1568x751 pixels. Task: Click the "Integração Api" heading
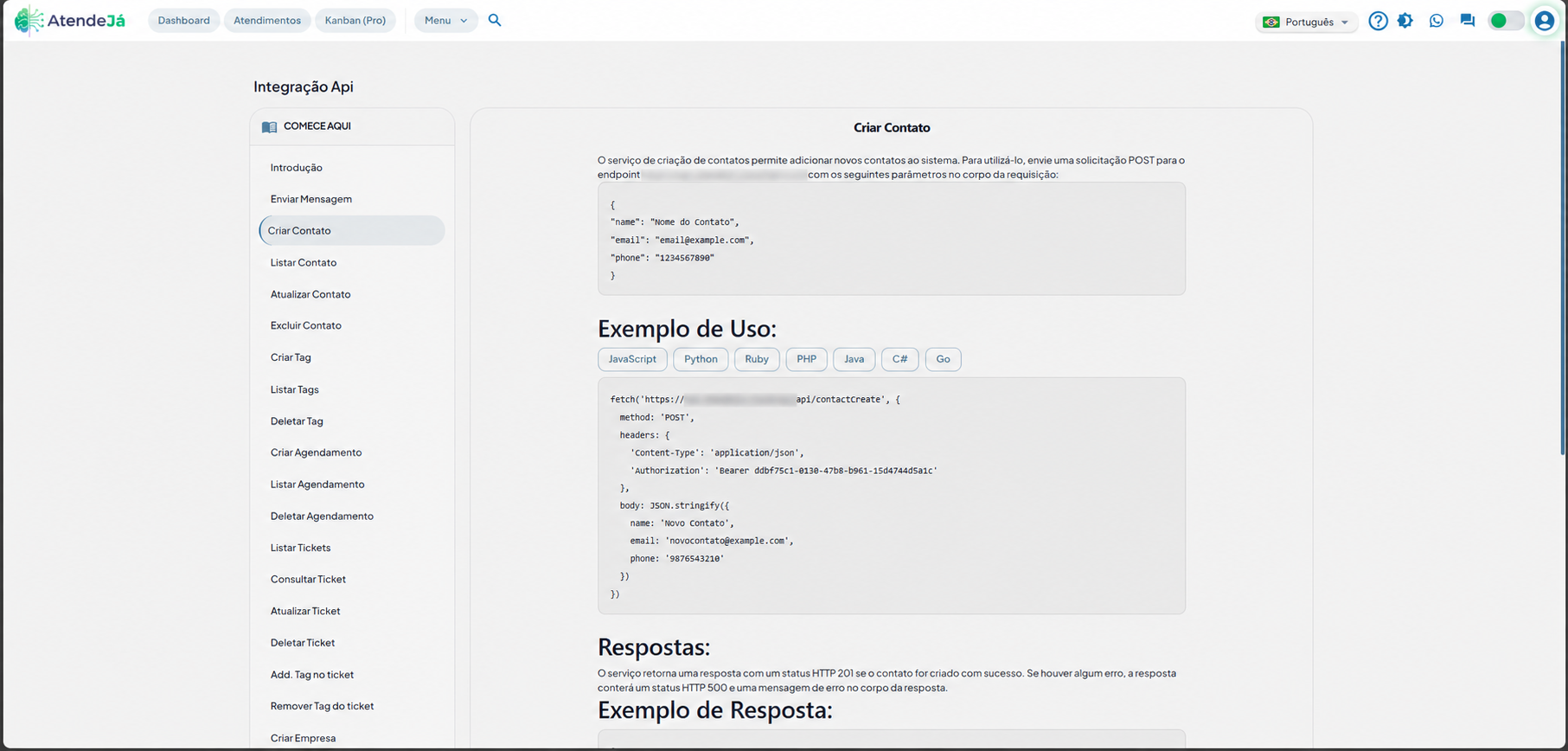(304, 87)
